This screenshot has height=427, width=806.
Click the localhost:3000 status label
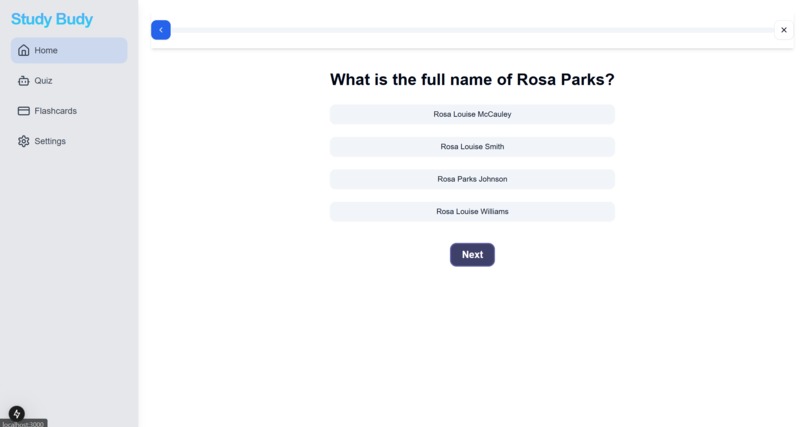[24, 424]
